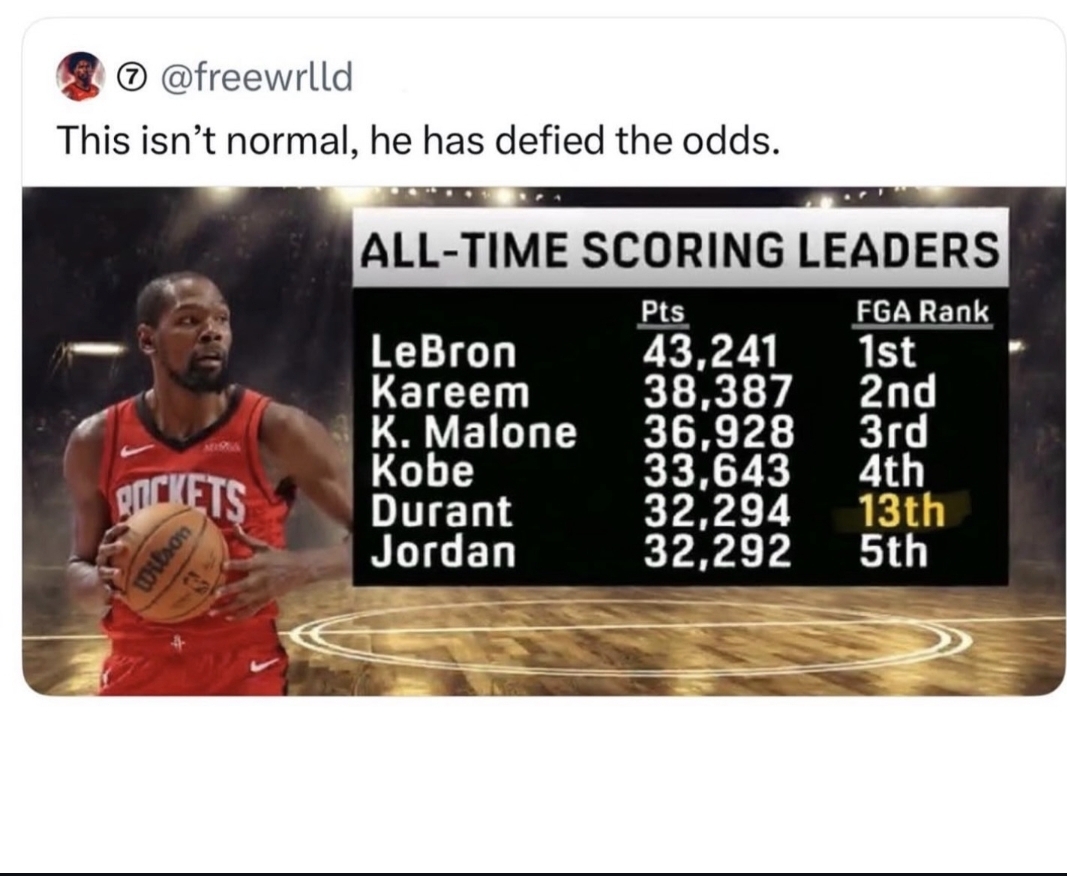Open the @freewrlld username link

[251, 76]
